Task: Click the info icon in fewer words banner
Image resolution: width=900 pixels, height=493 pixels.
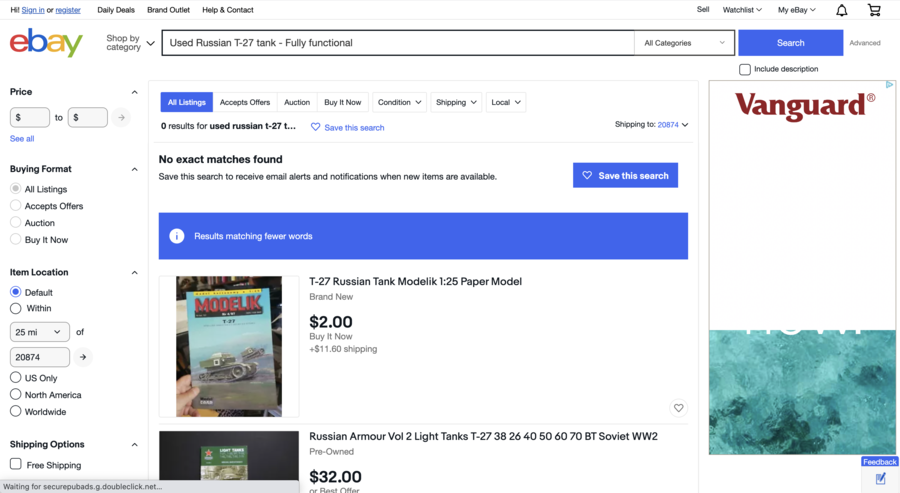Action: 177,236
